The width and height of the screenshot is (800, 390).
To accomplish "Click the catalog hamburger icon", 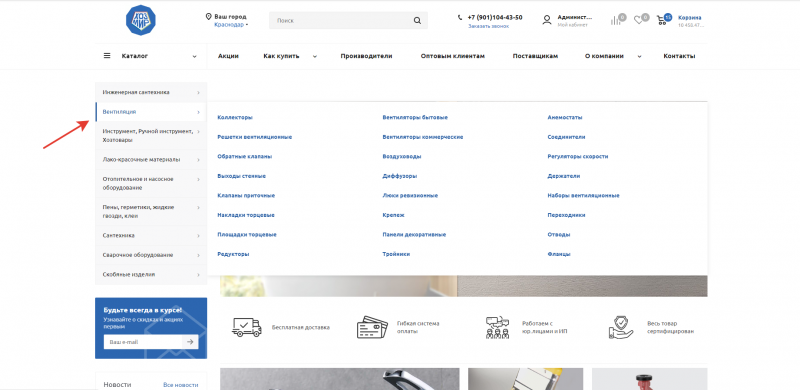I will 107,56.
